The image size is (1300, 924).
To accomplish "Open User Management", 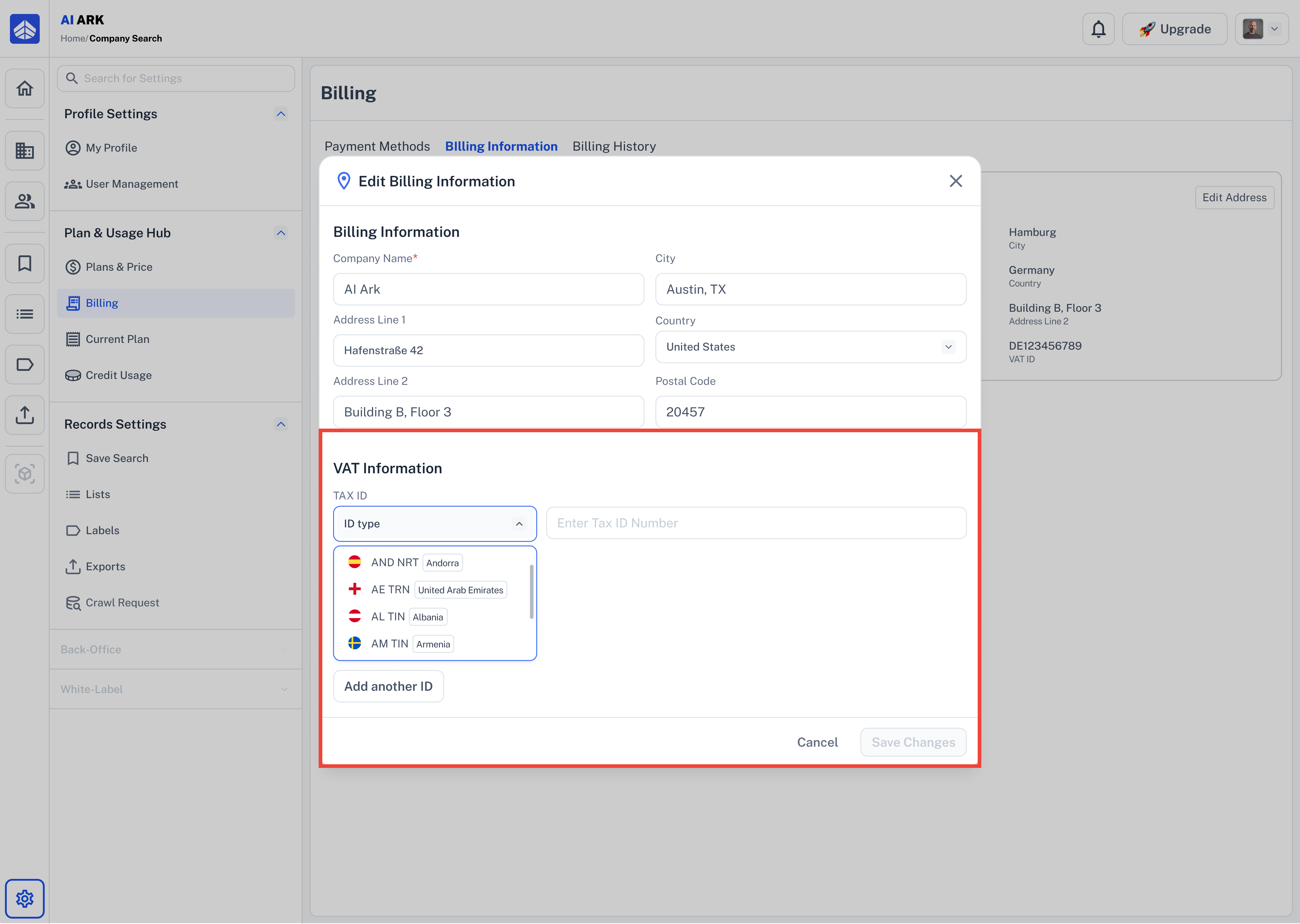I will click(176, 184).
